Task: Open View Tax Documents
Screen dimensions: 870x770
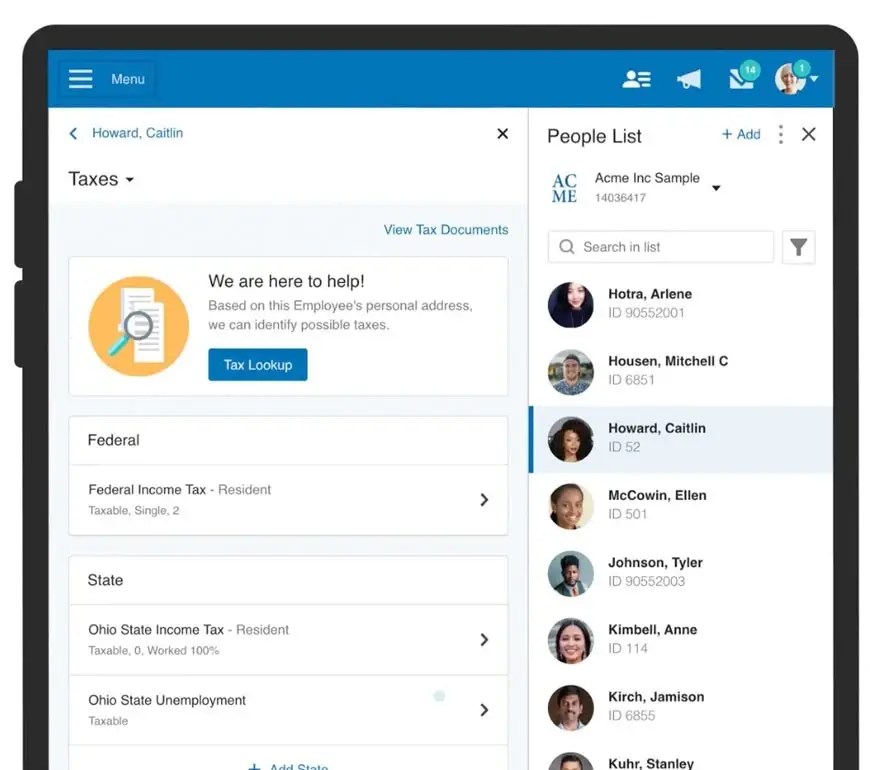Action: click(x=446, y=229)
